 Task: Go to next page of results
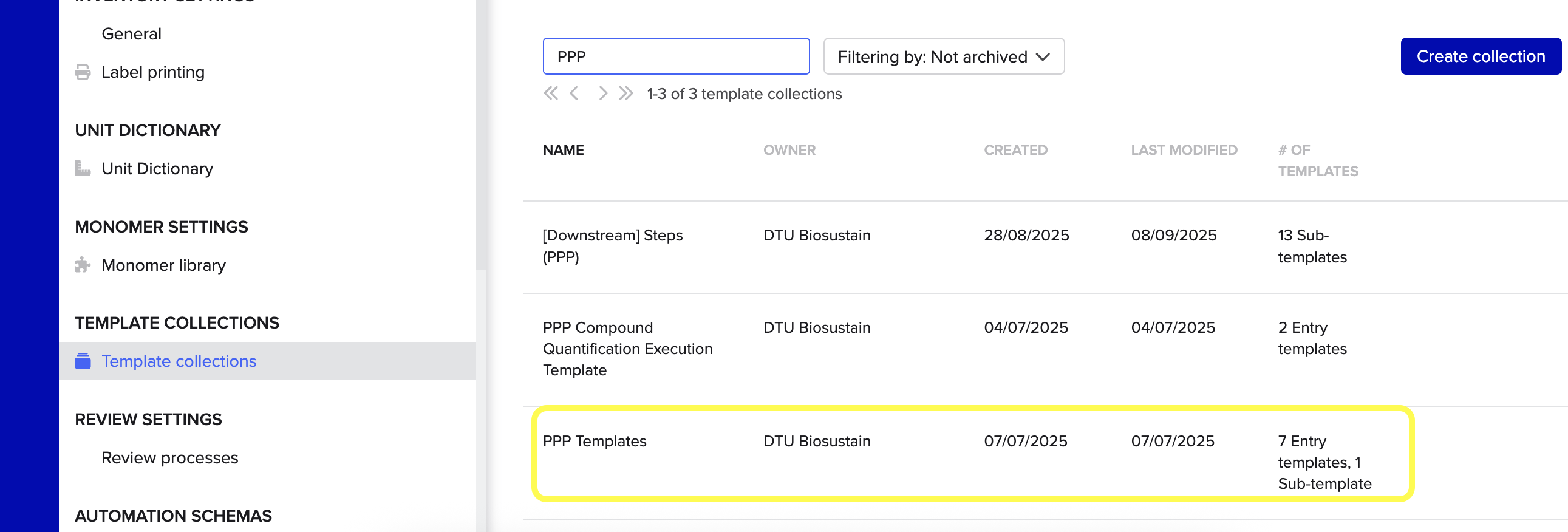tap(602, 93)
